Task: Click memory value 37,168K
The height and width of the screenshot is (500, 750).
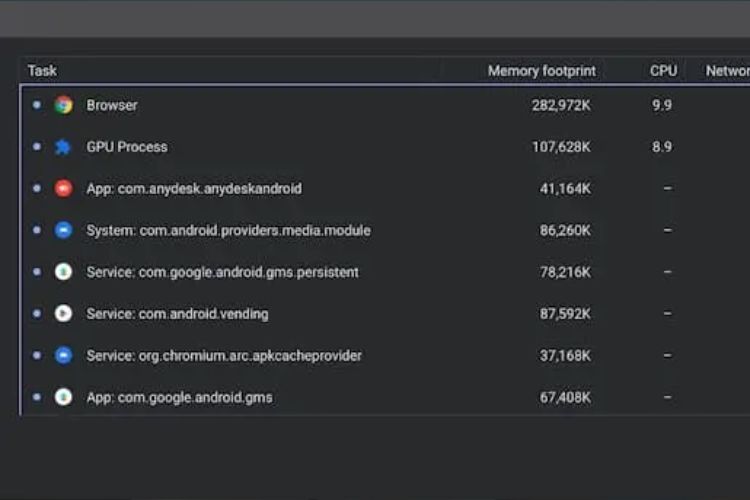Action: (565, 355)
